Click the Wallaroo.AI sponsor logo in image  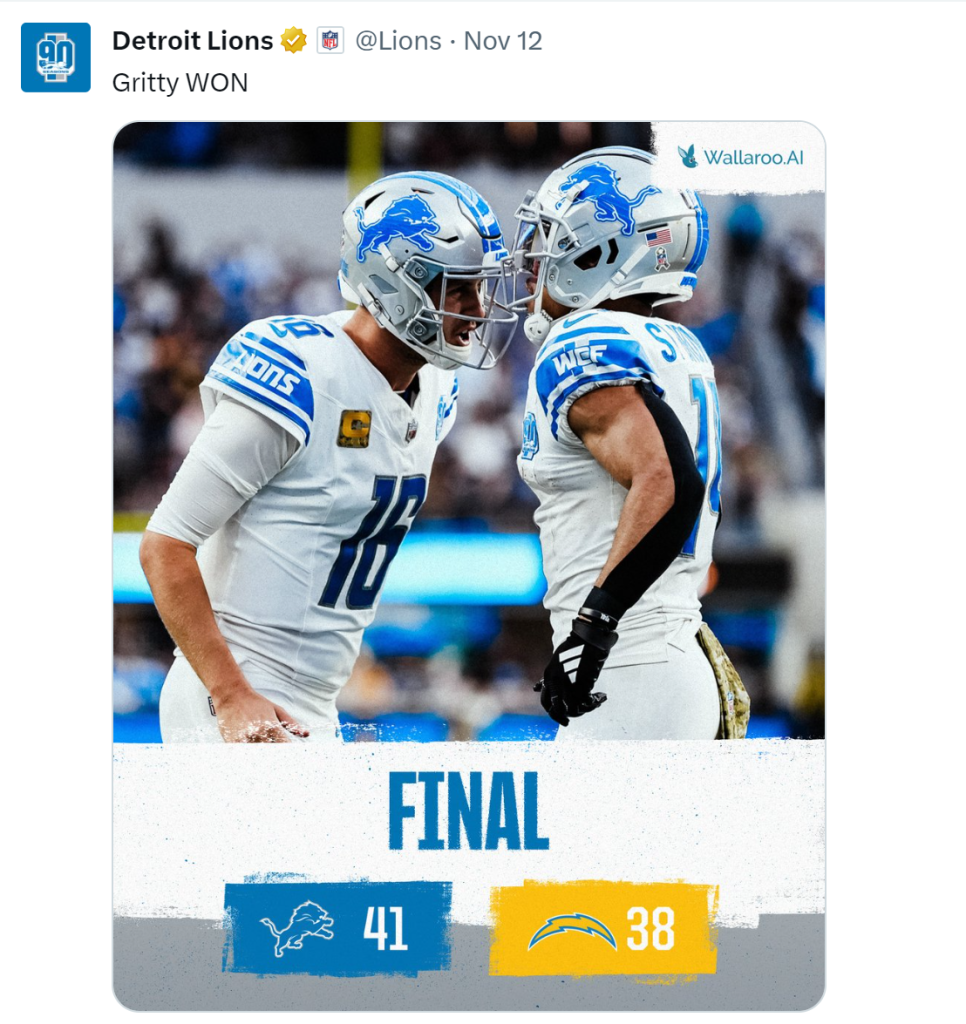click(740, 157)
